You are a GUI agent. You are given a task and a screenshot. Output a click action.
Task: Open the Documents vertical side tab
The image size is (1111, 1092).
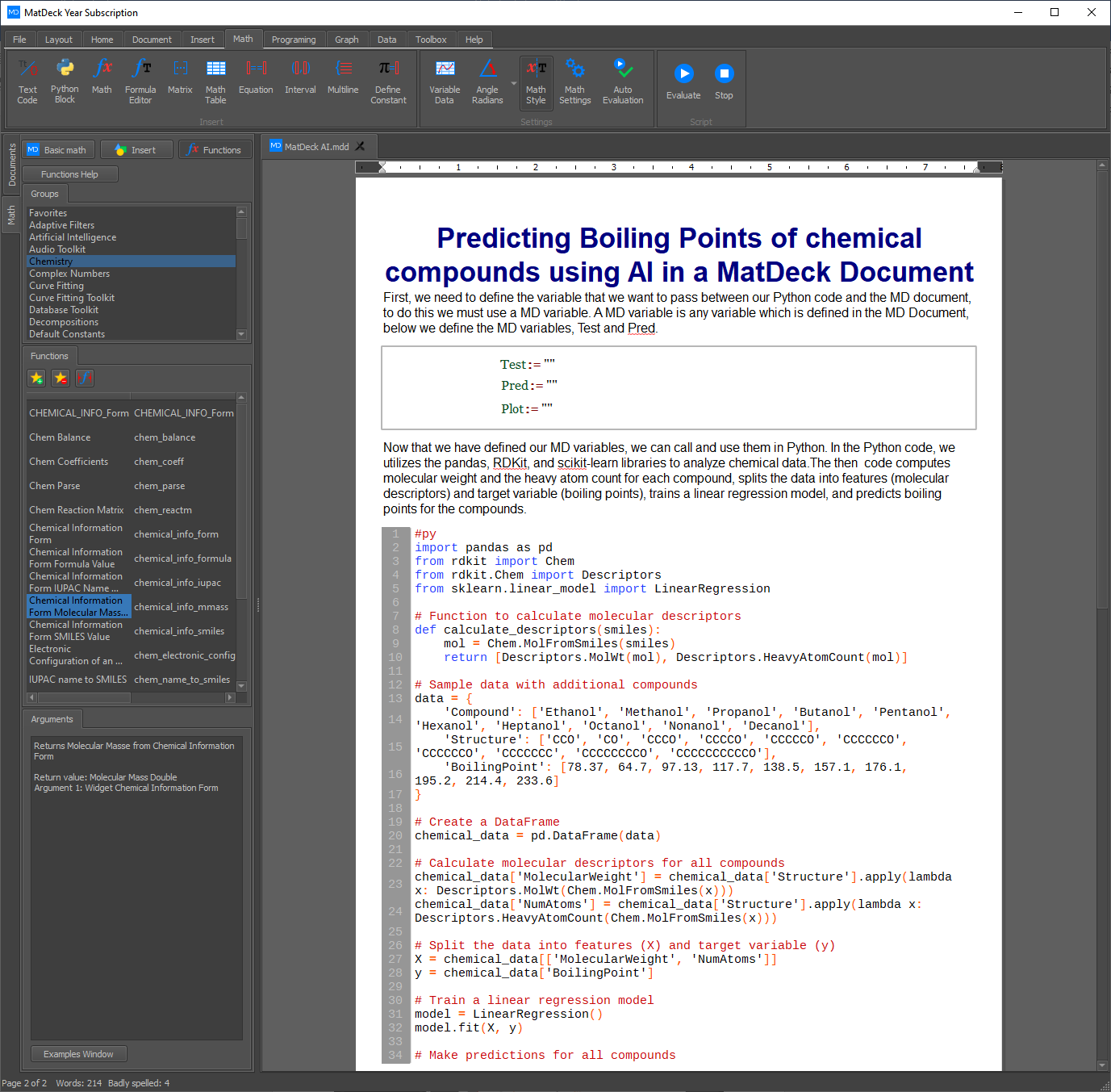tap(11, 165)
